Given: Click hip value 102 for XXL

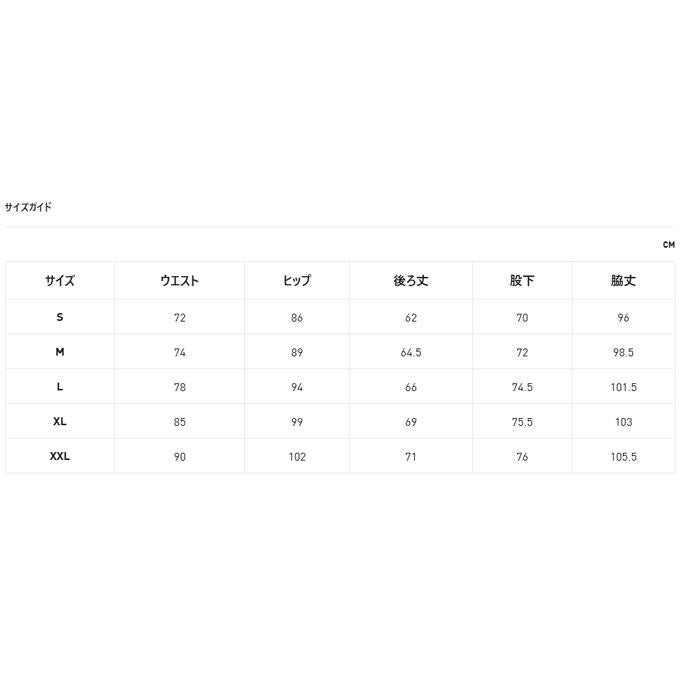Looking at the screenshot, I should pyautogui.click(x=297, y=457).
